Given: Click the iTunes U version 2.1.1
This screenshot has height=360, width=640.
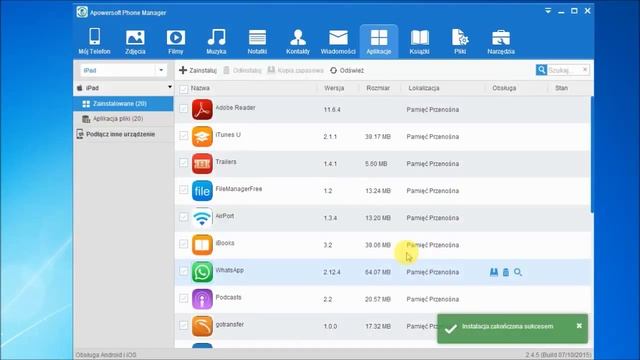Looking at the screenshot, I should (x=330, y=137).
